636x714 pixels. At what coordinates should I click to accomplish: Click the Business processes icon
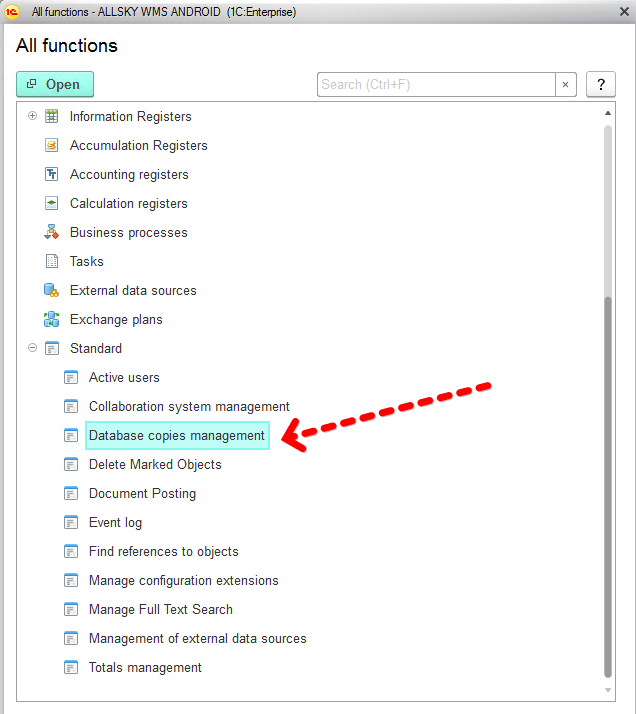51,232
